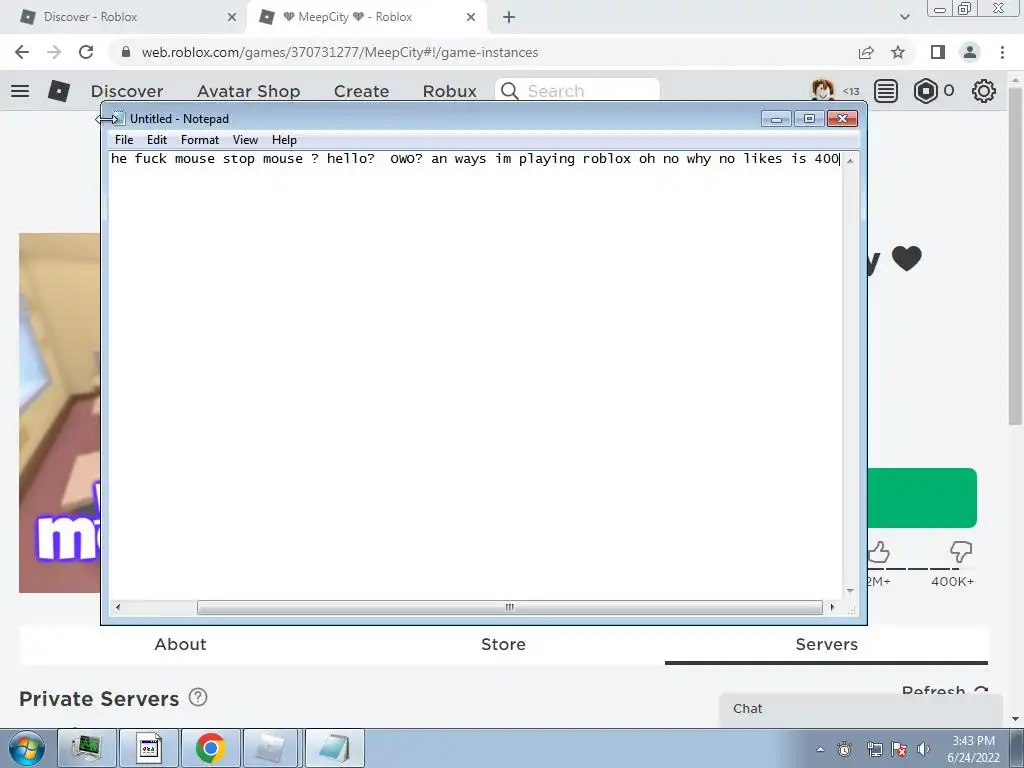Open the Robux balance icon
Image resolution: width=1024 pixels, height=768 pixels.
(x=925, y=91)
